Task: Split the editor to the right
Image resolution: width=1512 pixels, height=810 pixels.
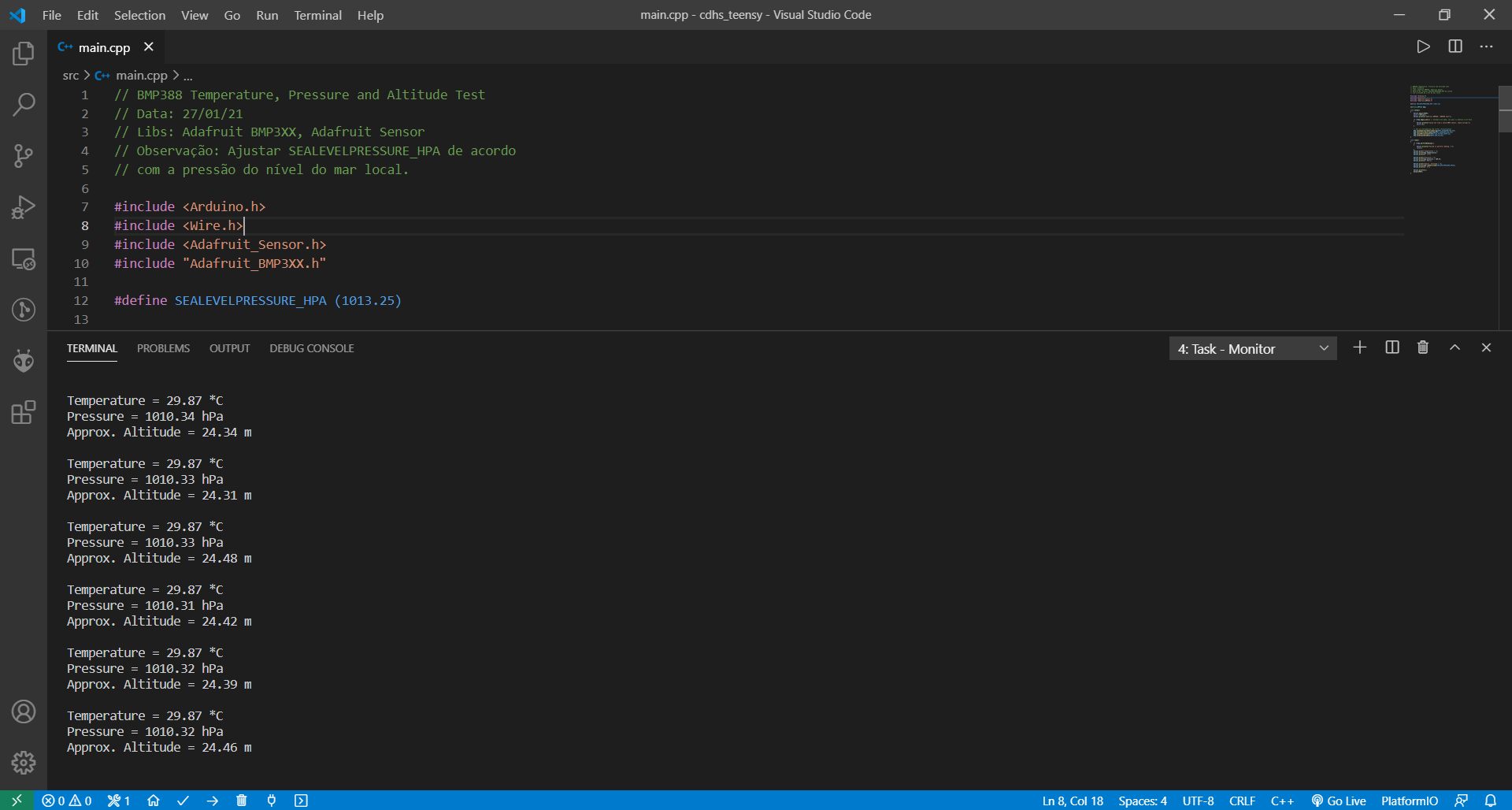Action: coord(1455,46)
